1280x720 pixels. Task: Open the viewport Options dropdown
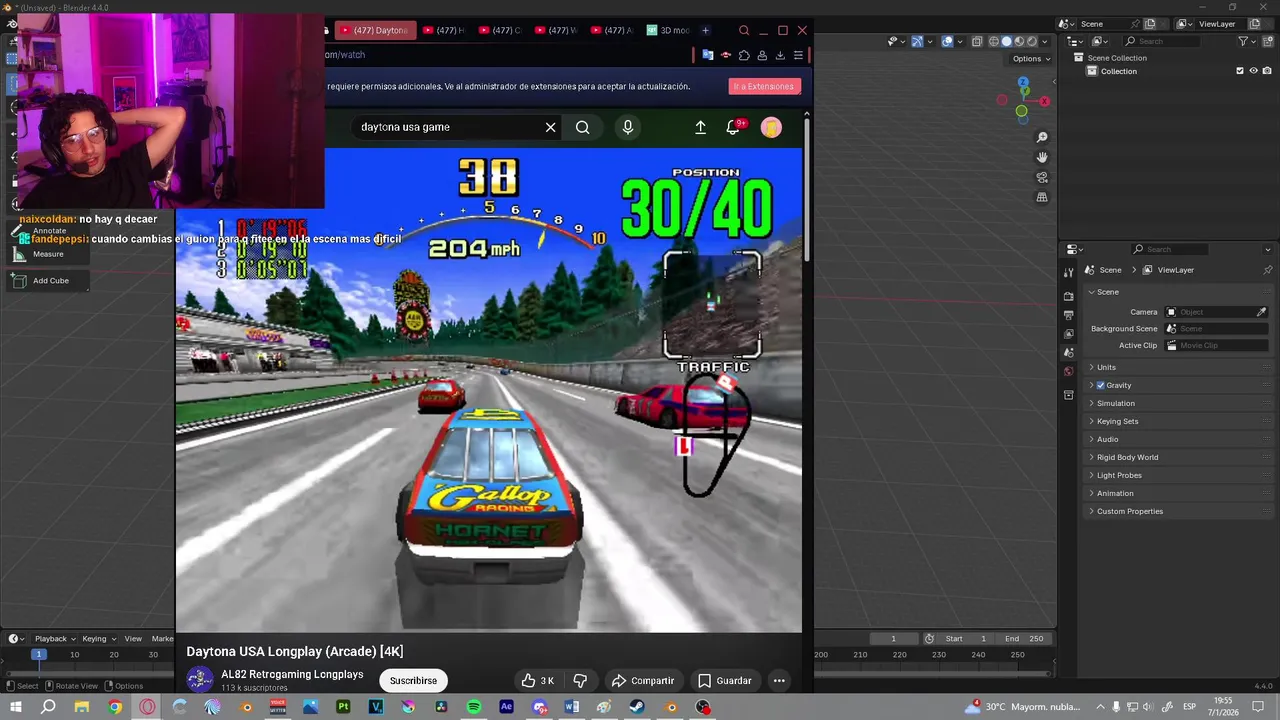tap(1031, 58)
